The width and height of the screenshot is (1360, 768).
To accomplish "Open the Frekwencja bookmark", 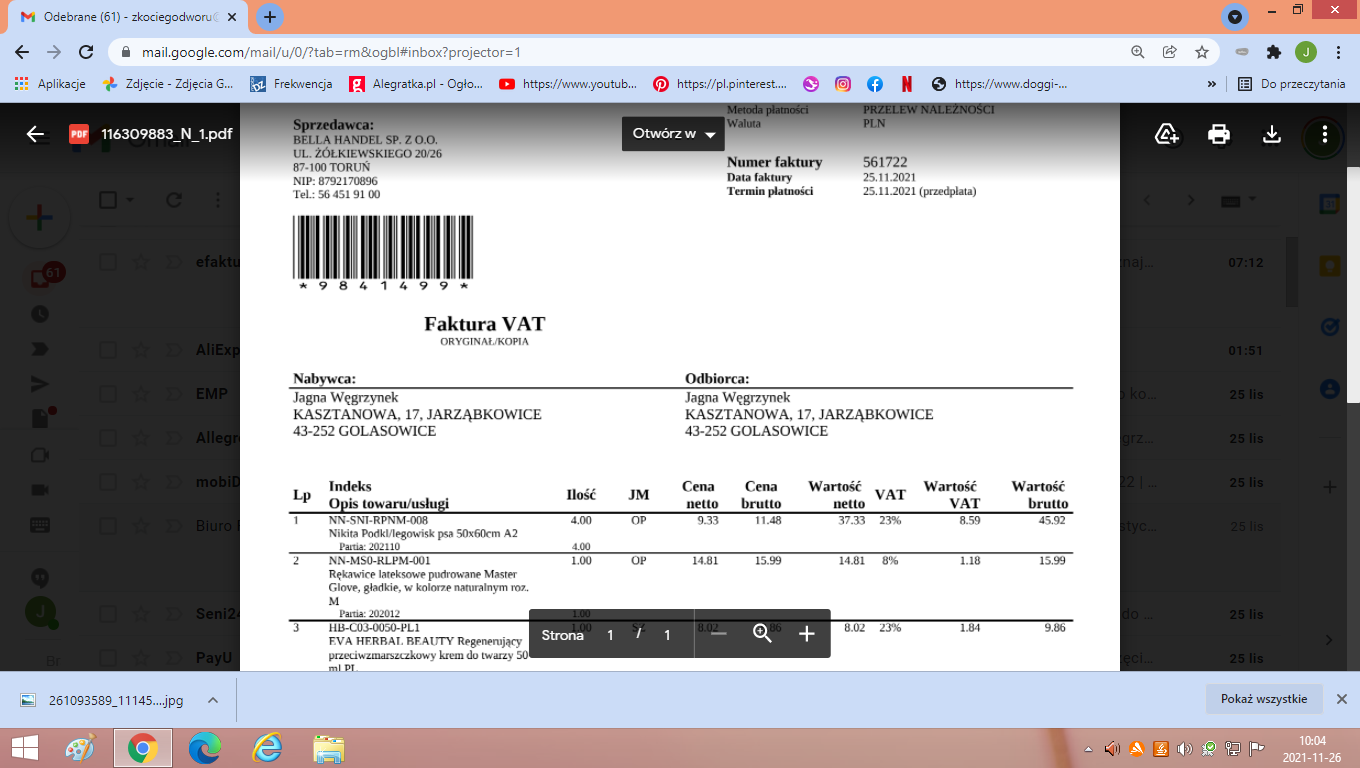I will (291, 84).
